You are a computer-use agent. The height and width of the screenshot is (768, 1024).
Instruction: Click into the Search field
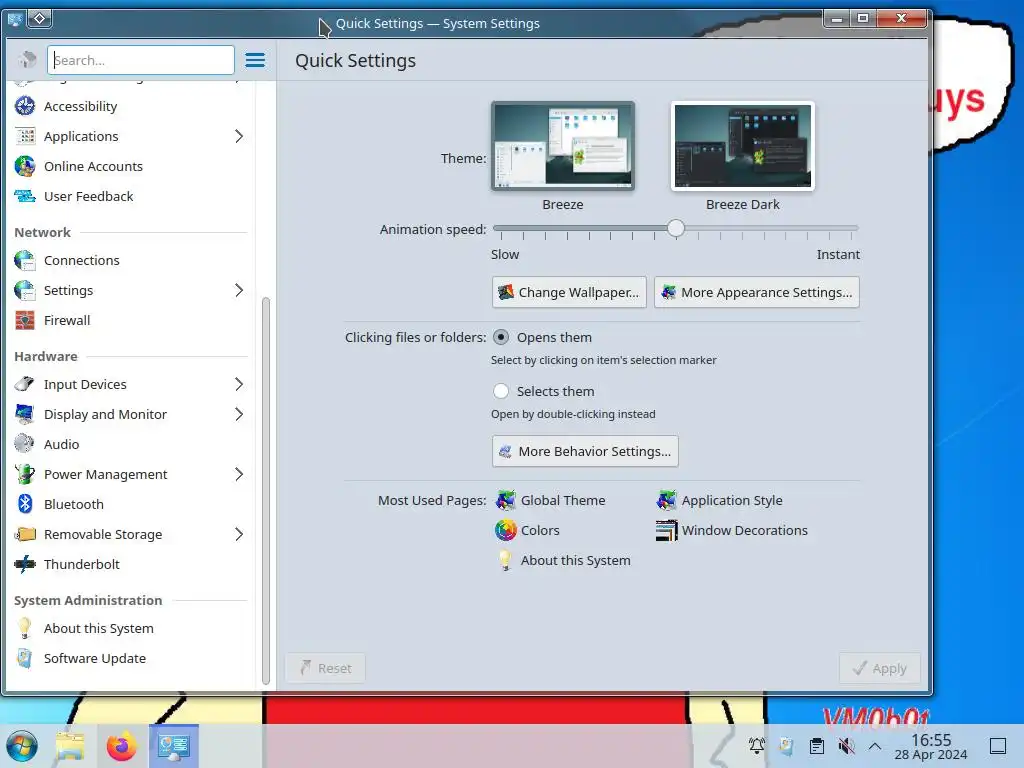coord(141,60)
